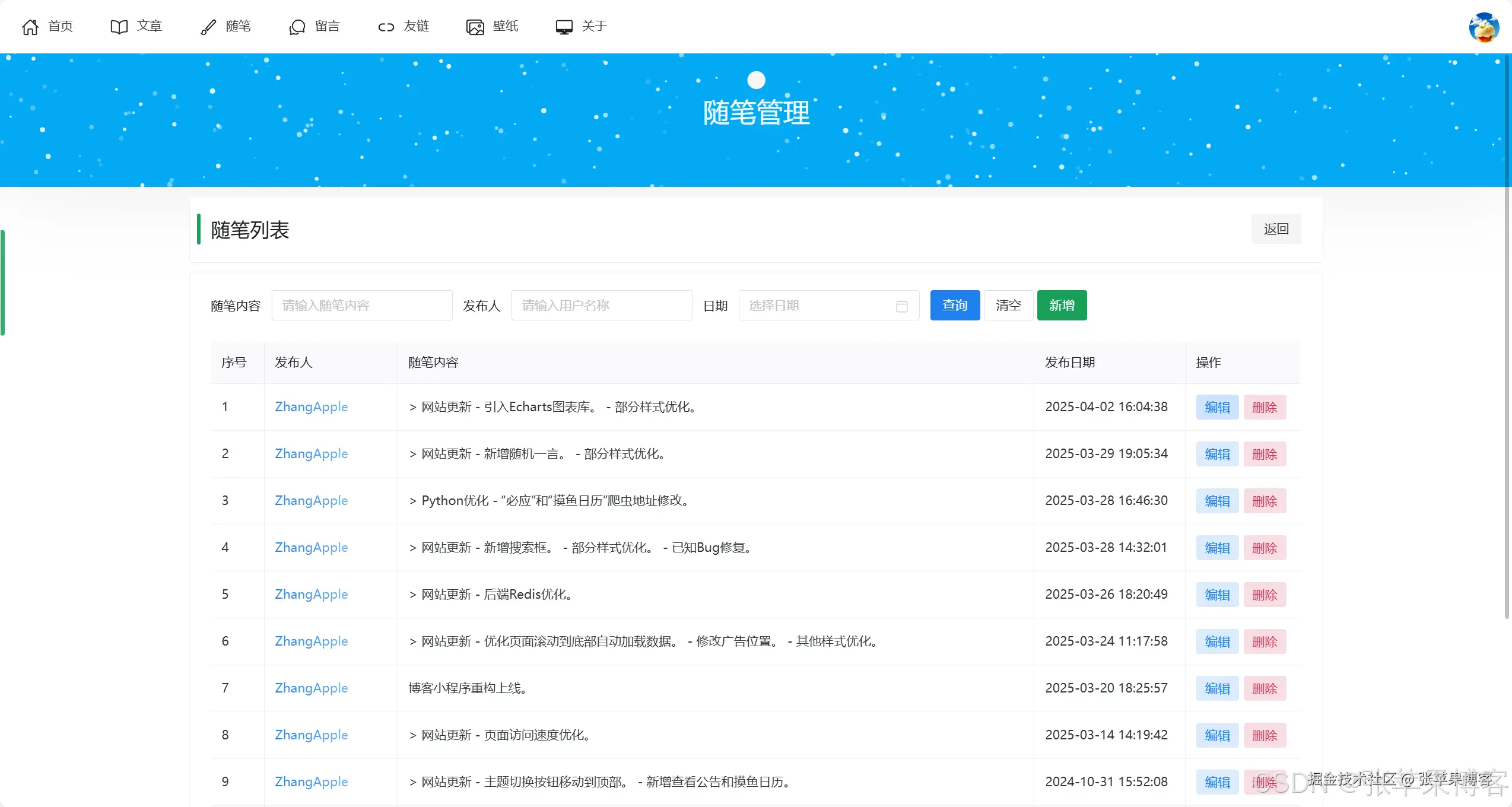Delete the blog mini-program entry in row 7
The image size is (1512, 807).
[1265, 688]
